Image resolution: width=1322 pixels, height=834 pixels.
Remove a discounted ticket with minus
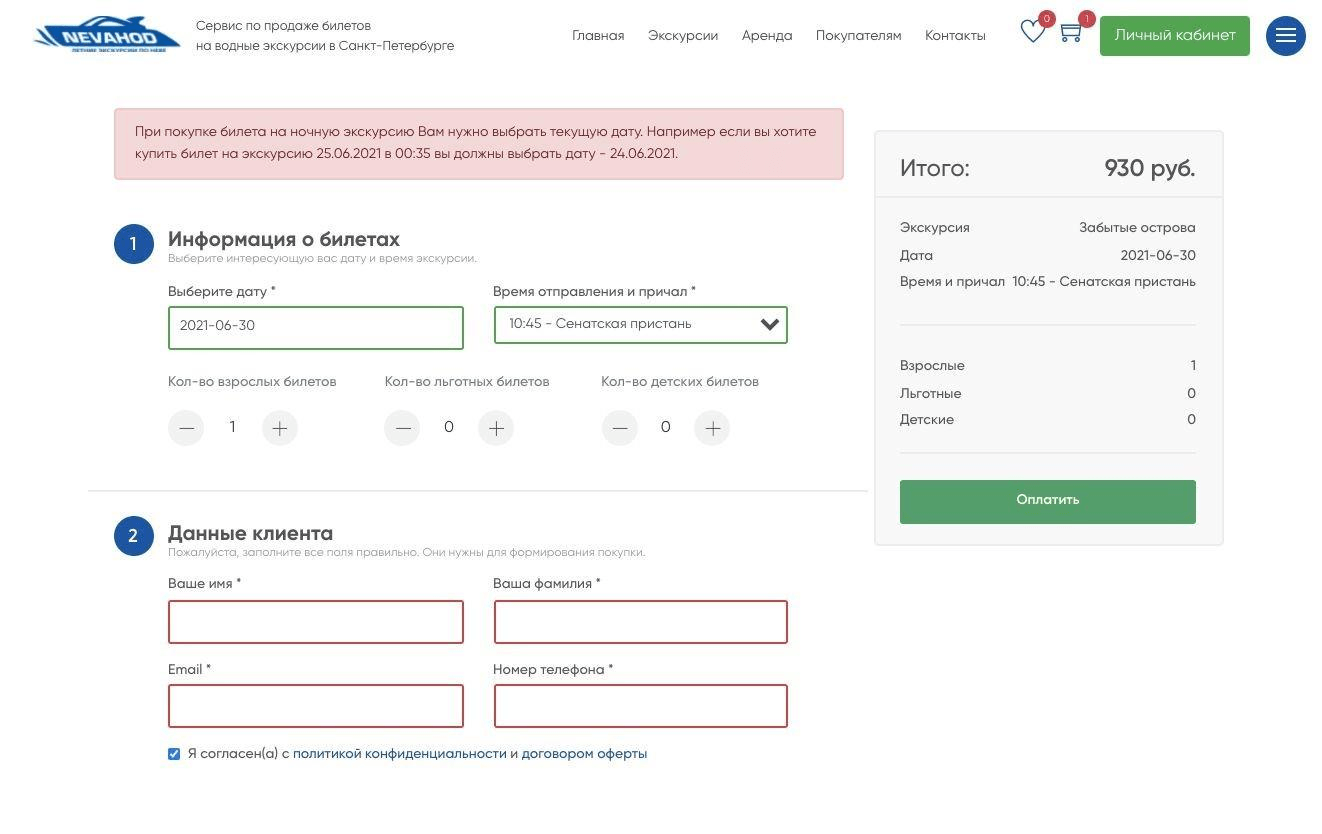(402, 428)
